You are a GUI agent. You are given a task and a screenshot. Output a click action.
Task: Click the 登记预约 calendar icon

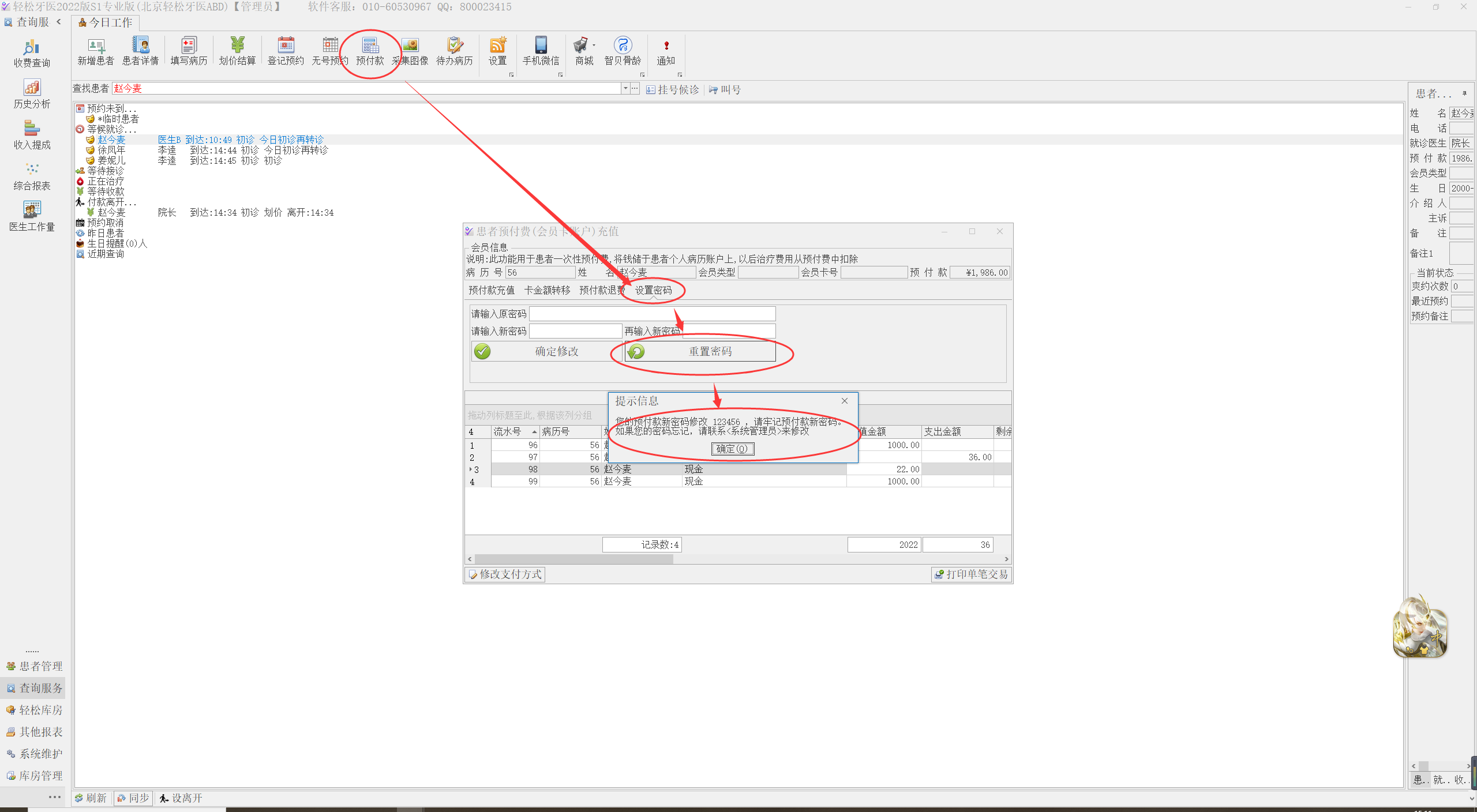click(x=286, y=51)
